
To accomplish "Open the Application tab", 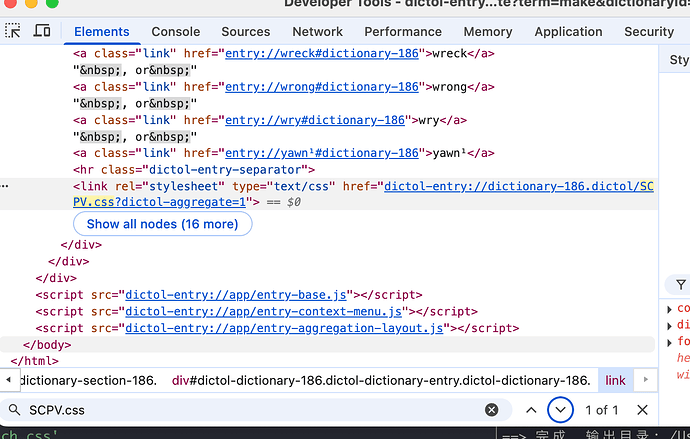I will coord(568,32).
